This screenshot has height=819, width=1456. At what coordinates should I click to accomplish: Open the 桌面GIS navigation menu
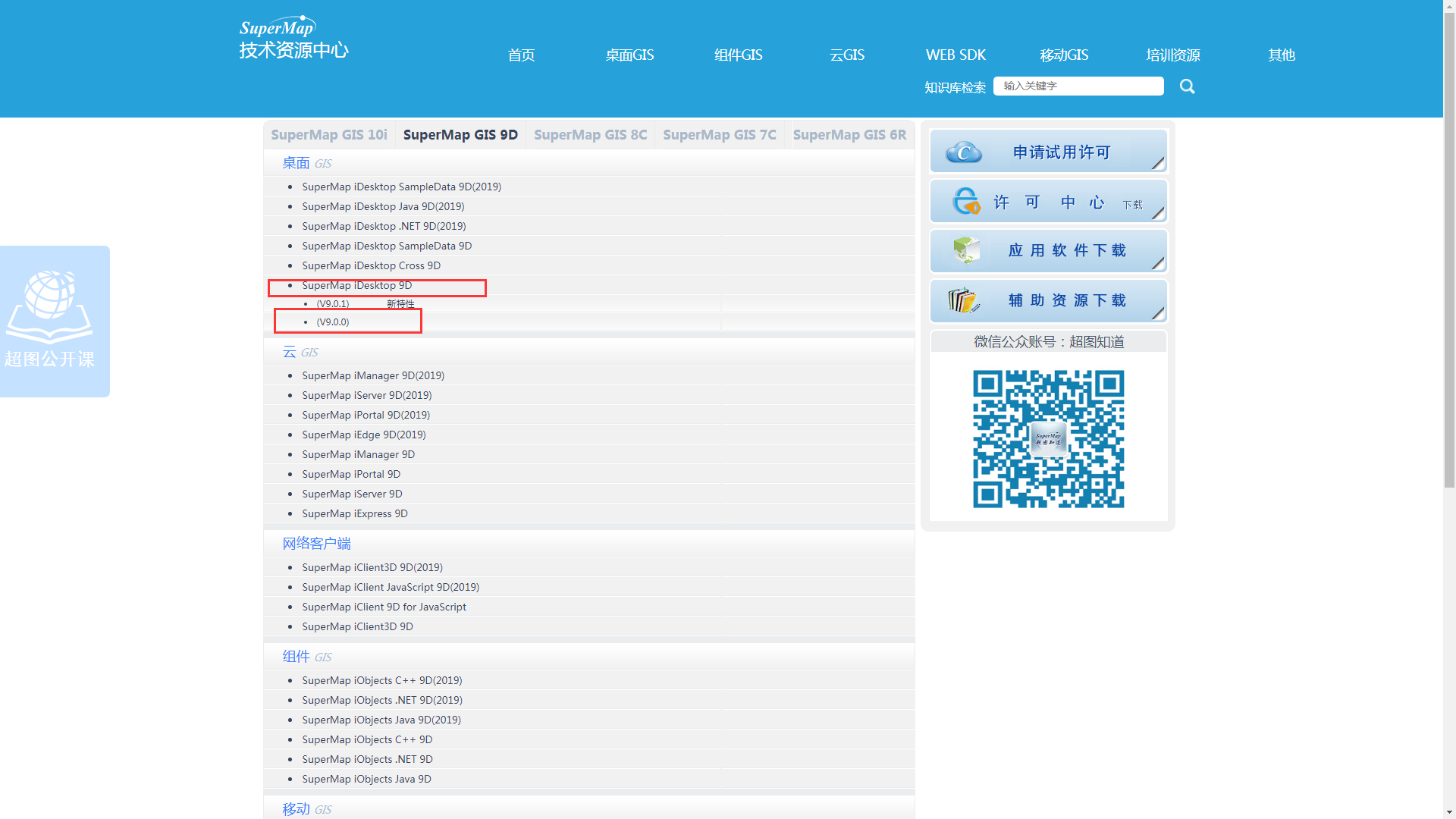[x=629, y=55]
